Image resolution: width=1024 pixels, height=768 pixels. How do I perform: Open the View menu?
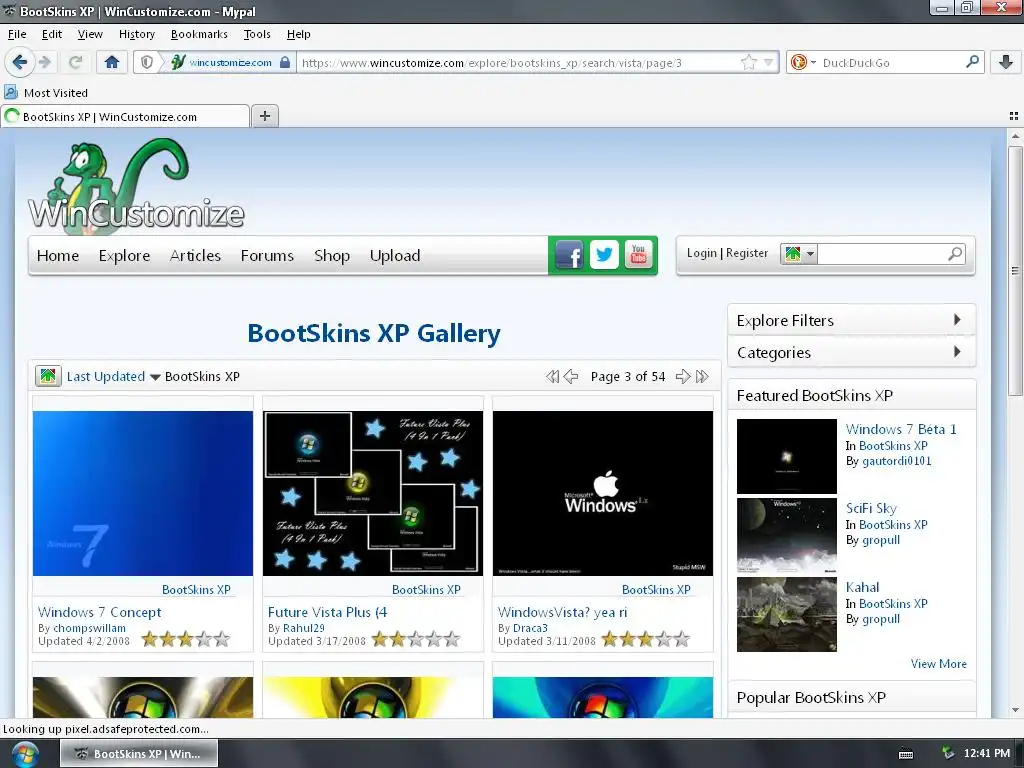[x=90, y=34]
